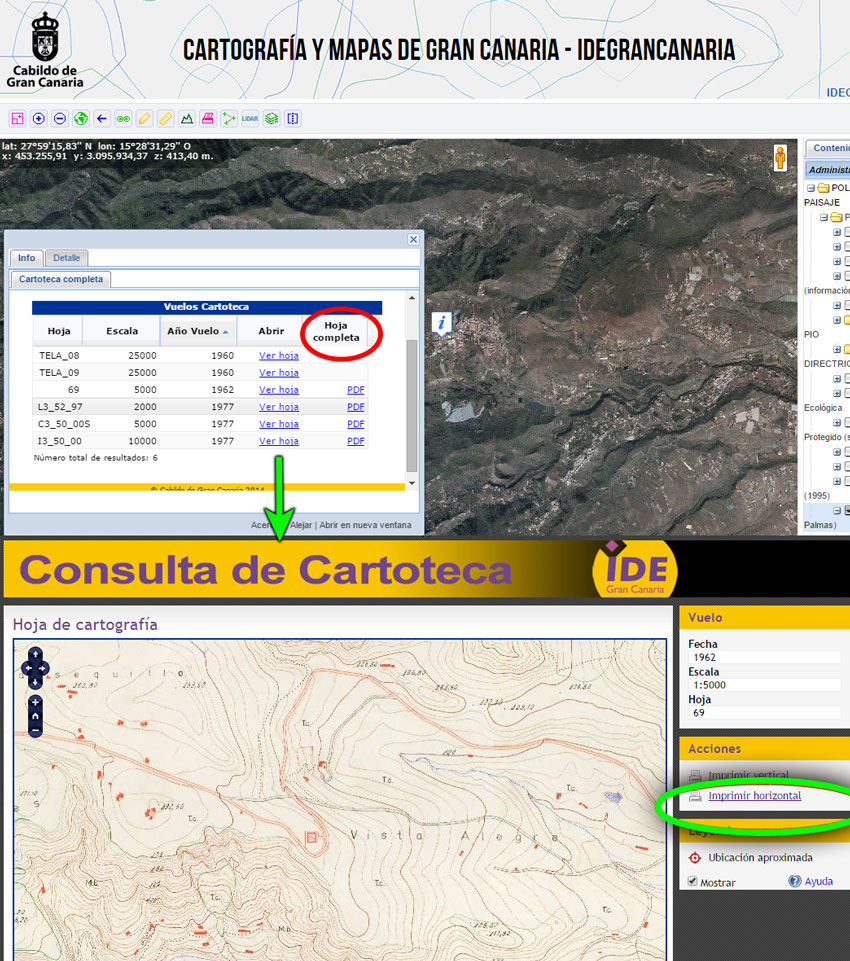Toggle the Mostrar checkbox

tap(693, 881)
